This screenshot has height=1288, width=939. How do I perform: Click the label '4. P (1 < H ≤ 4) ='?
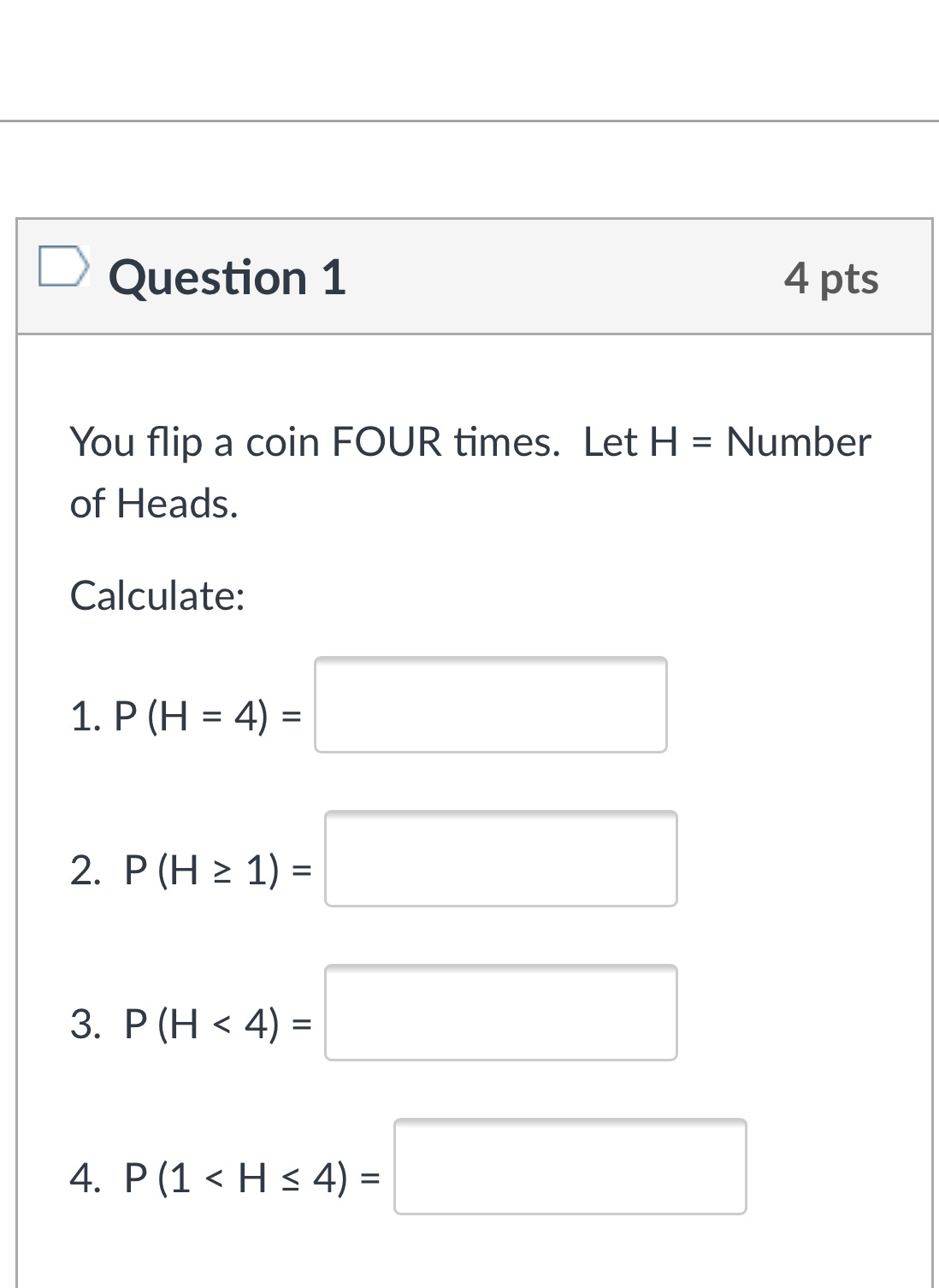224,1178
